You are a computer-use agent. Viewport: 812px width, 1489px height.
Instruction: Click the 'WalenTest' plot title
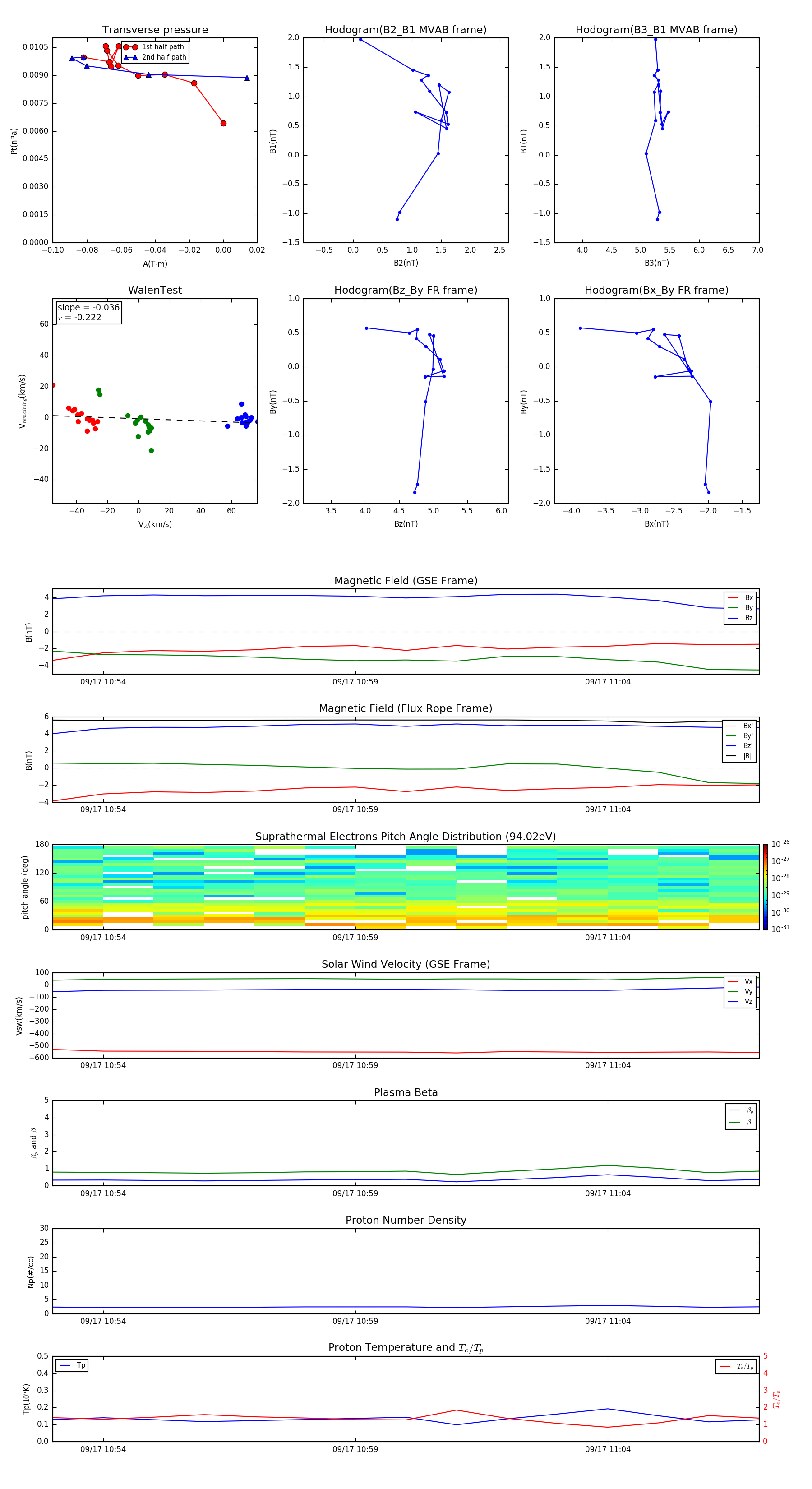(155, 290)
